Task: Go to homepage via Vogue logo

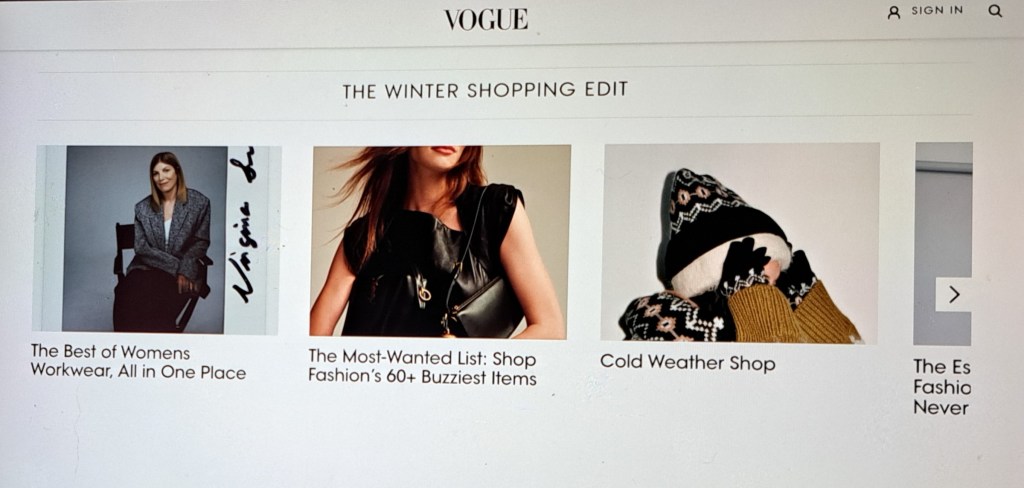Action: pyautogui.click(x=486, y=20)
